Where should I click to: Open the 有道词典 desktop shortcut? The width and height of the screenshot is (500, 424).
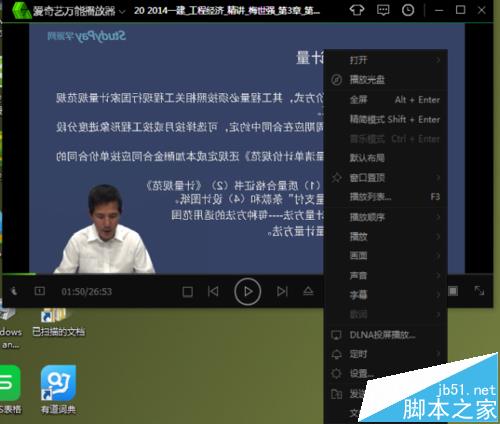pos(58,389)
